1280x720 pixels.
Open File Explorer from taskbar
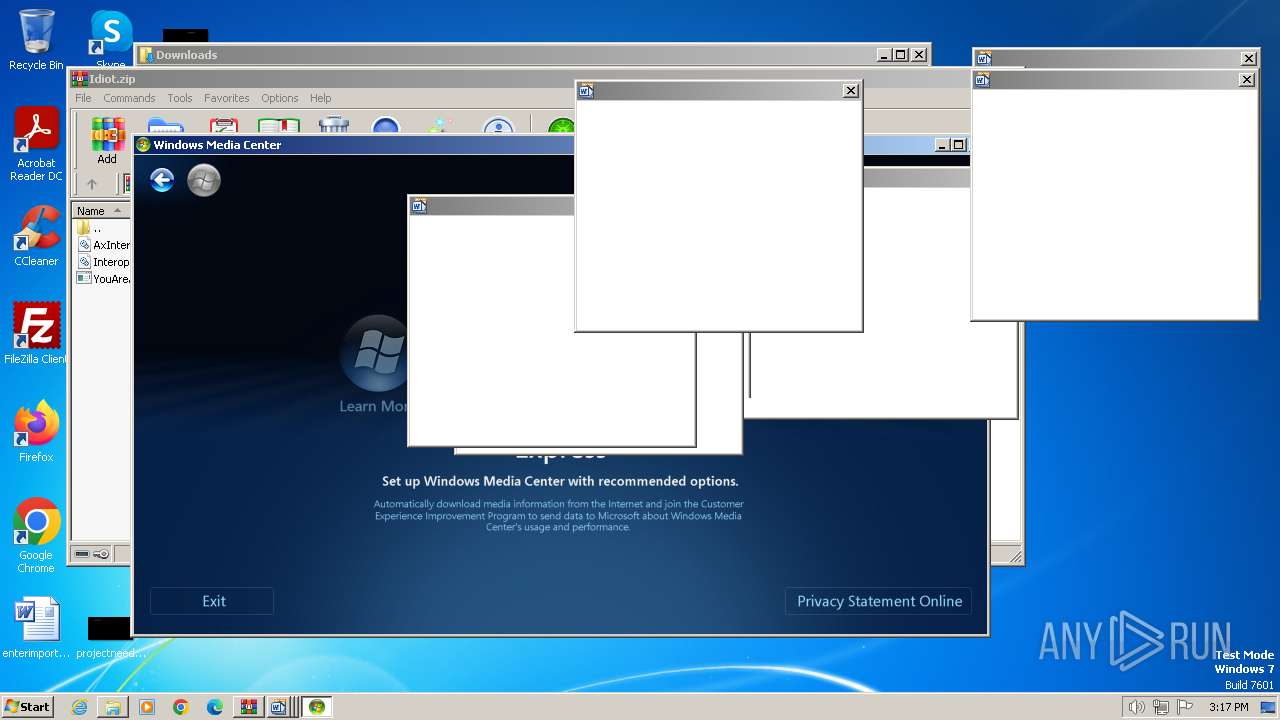(113, 707)
